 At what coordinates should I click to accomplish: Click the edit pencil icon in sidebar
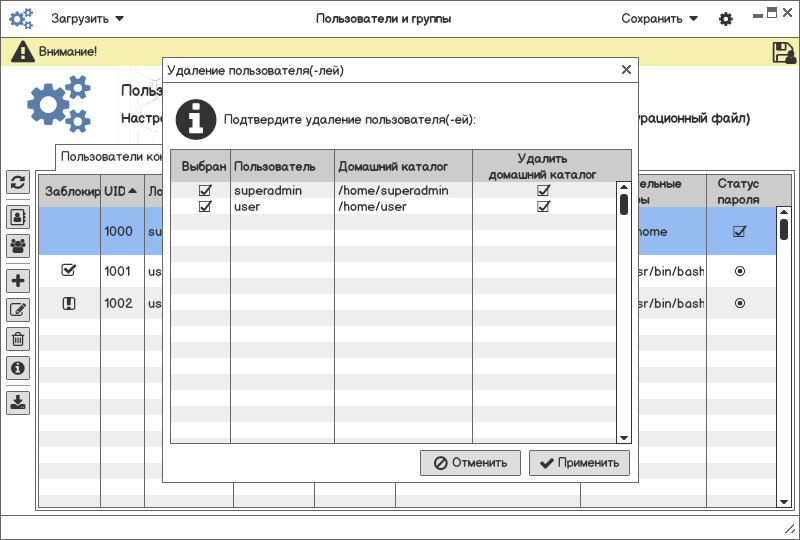coord(18,310)
